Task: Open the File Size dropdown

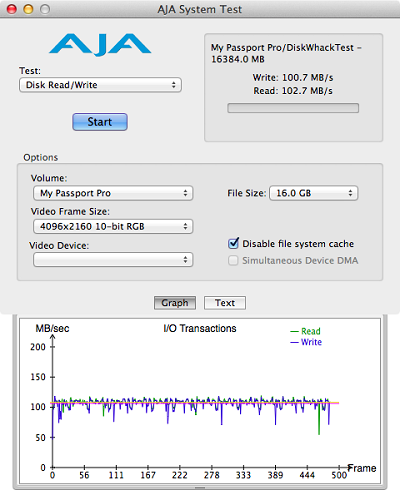Action: coord(314,193)
